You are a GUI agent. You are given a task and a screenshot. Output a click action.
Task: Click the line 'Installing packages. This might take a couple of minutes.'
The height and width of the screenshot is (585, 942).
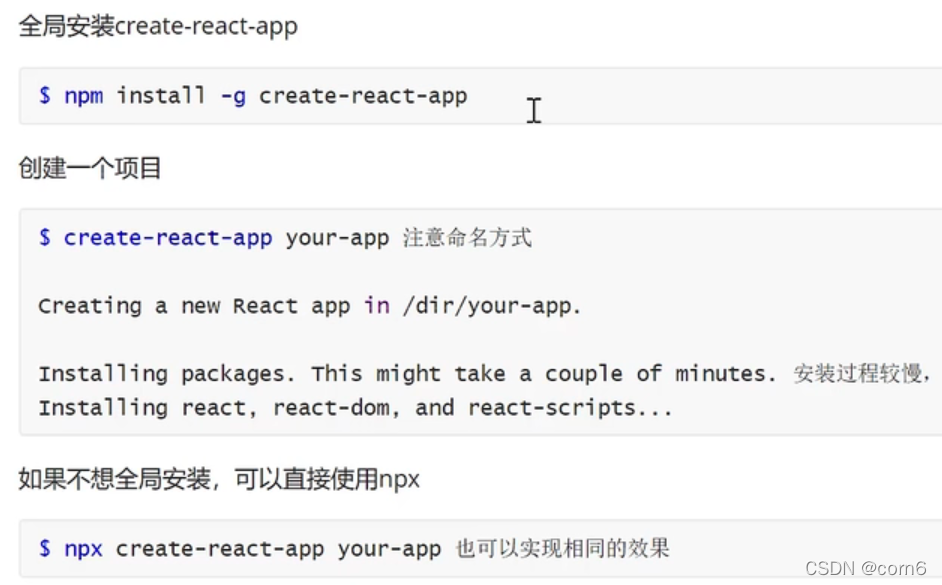pyautogui.click(x=407, y=374)
